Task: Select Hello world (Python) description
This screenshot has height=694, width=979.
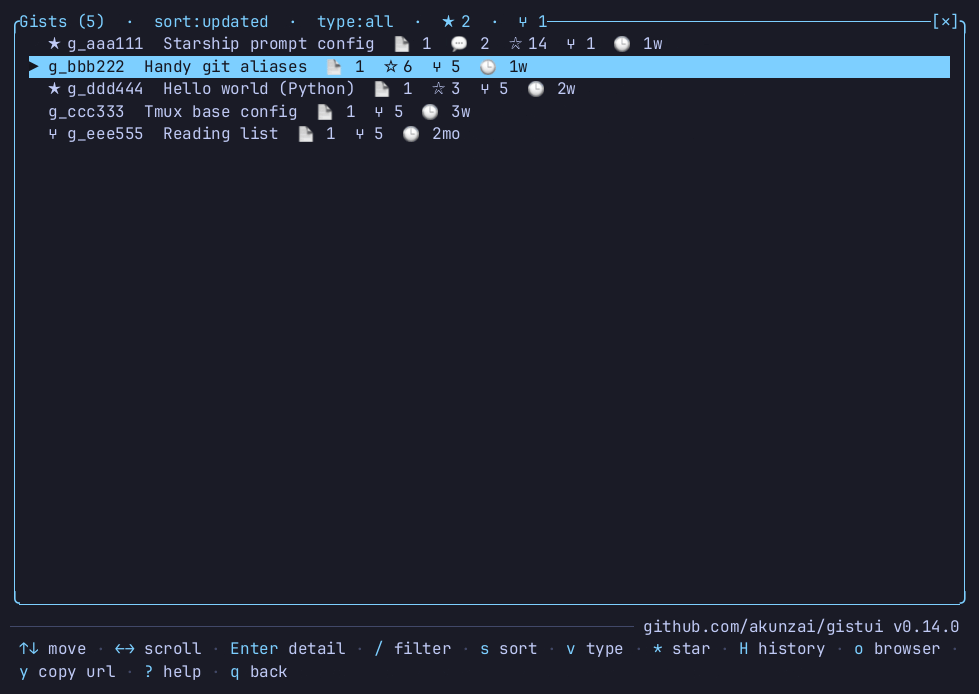Action: 258,89
